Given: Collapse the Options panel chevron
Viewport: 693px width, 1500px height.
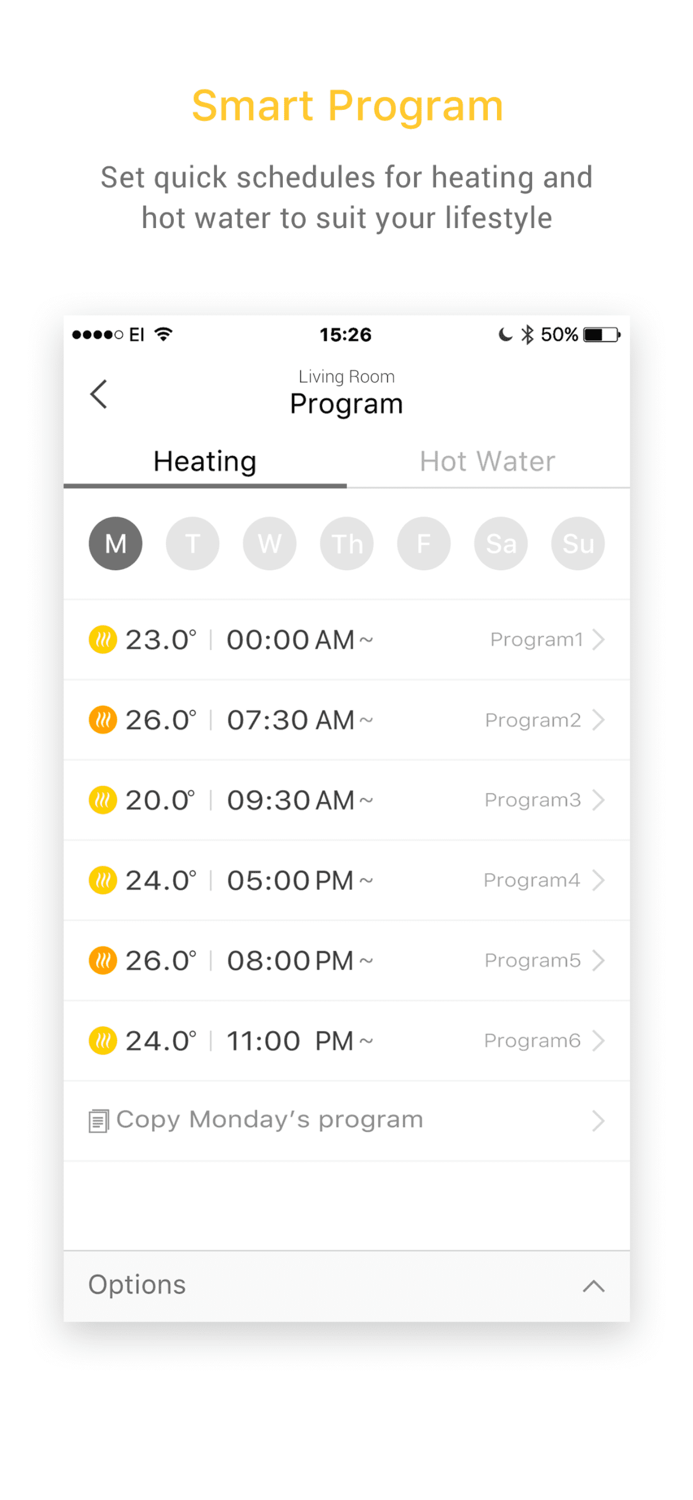Looking at the screenshot, I should tap(593, 1287).
